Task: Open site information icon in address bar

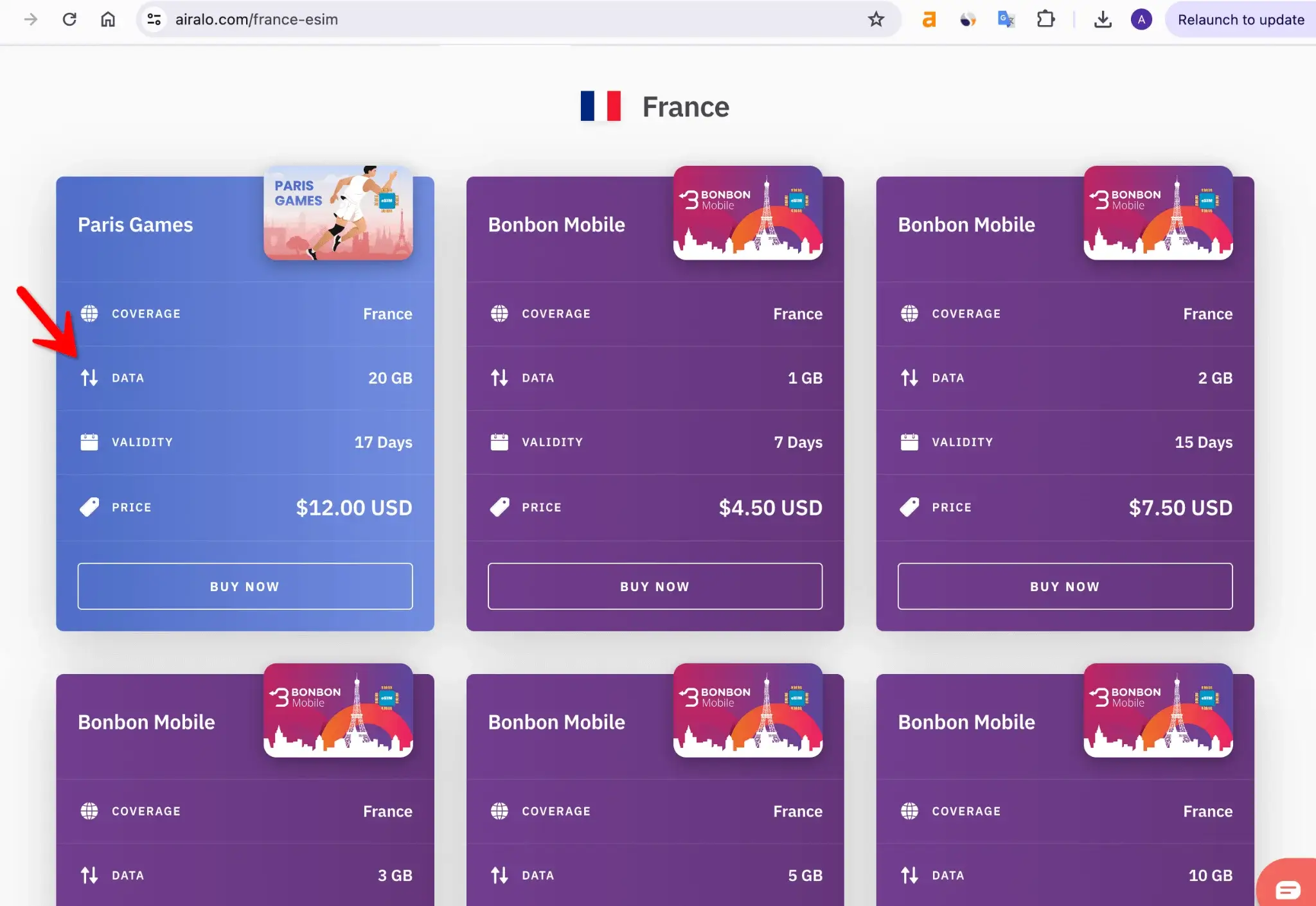Action: (x=154, y=19)
